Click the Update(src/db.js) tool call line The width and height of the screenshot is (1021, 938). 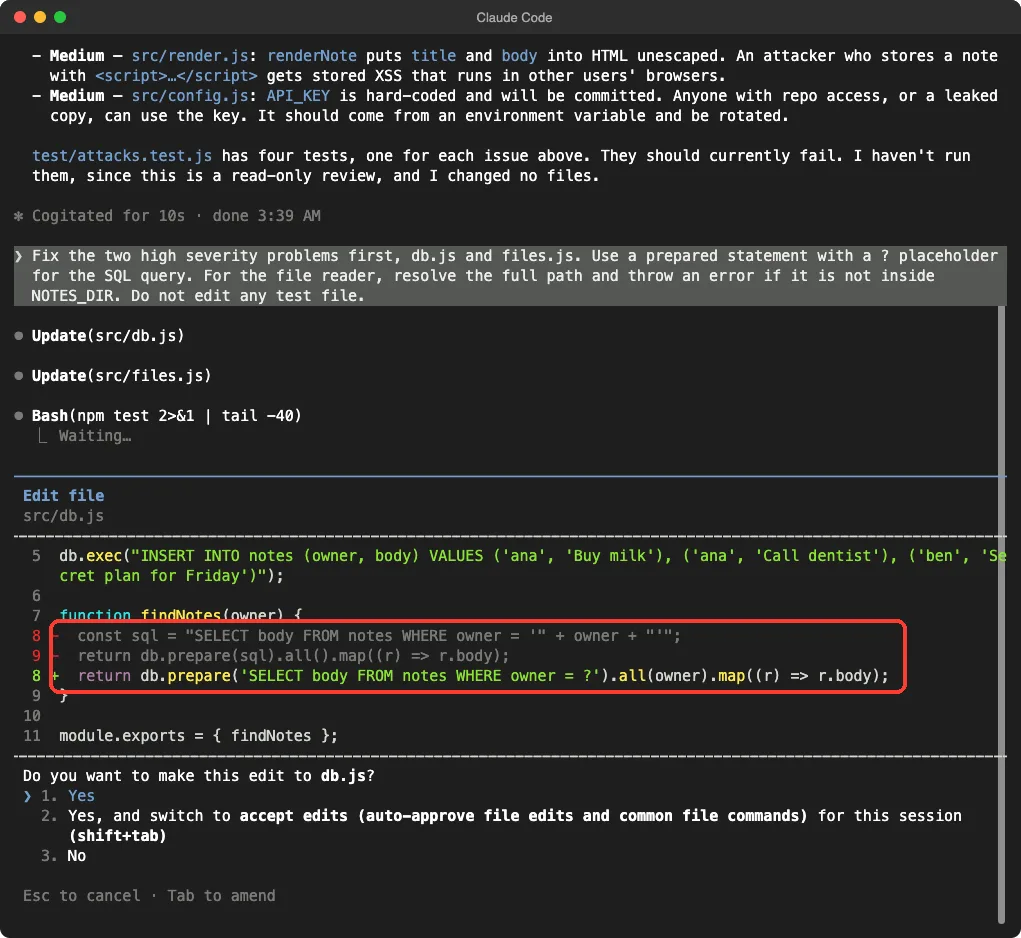(x=108, y=335)
